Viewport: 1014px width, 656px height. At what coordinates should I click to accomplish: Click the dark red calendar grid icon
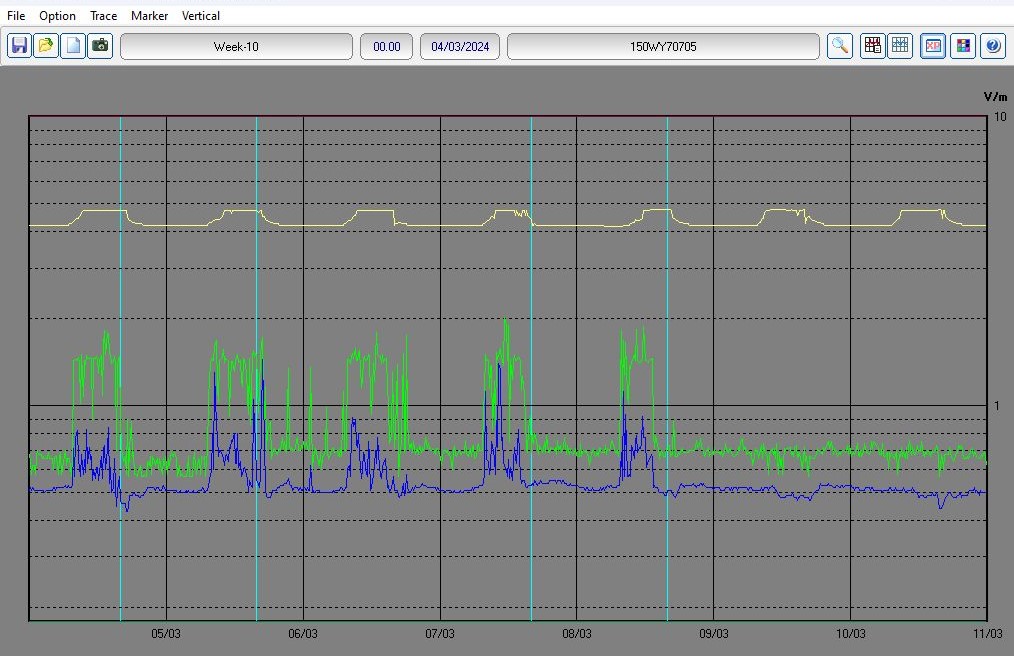click(x=873, y=46)
